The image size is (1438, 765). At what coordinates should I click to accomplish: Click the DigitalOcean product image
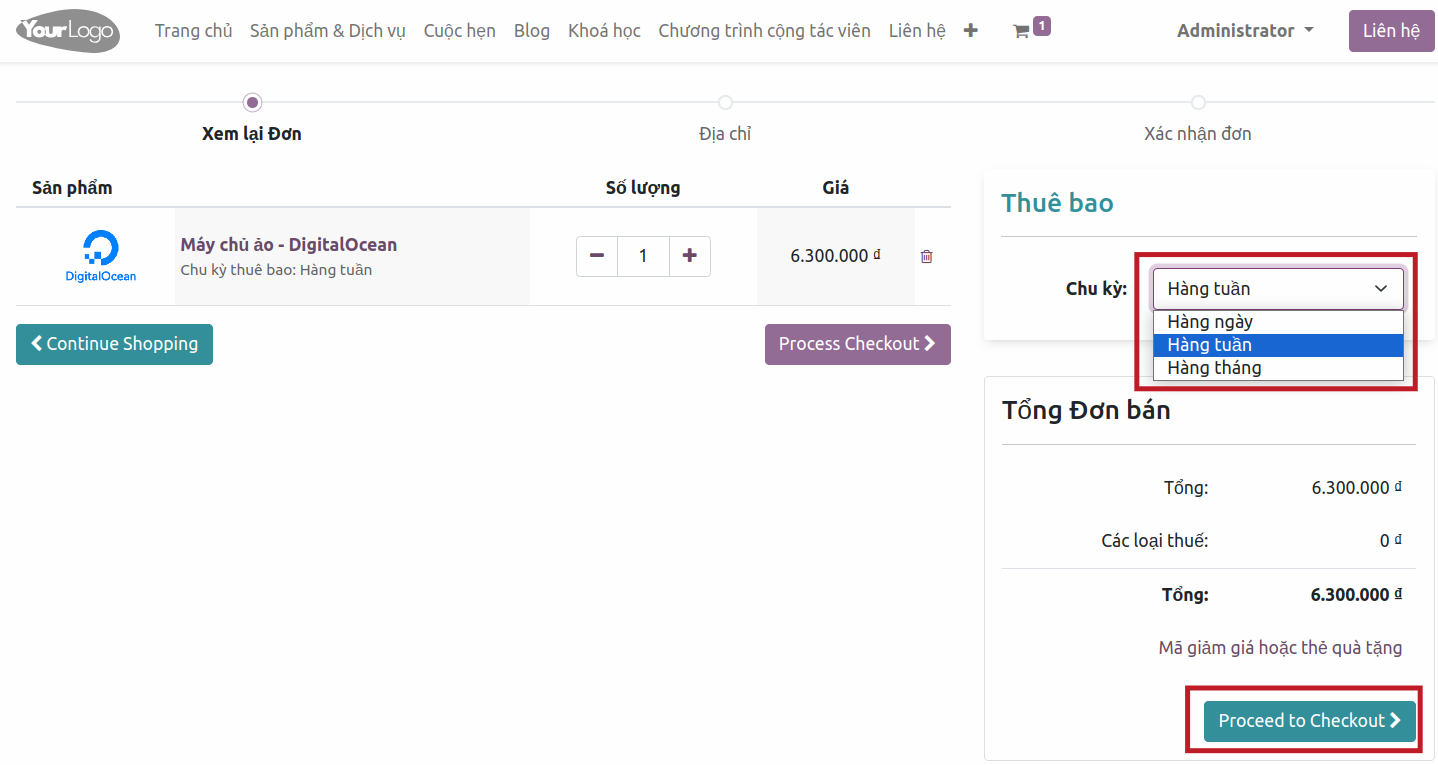100,256
